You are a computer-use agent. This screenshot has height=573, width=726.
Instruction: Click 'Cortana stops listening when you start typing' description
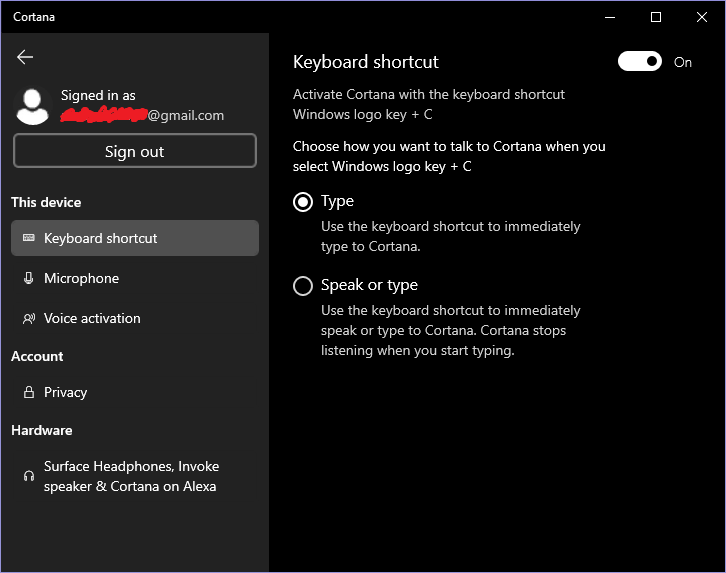(451, 330)
